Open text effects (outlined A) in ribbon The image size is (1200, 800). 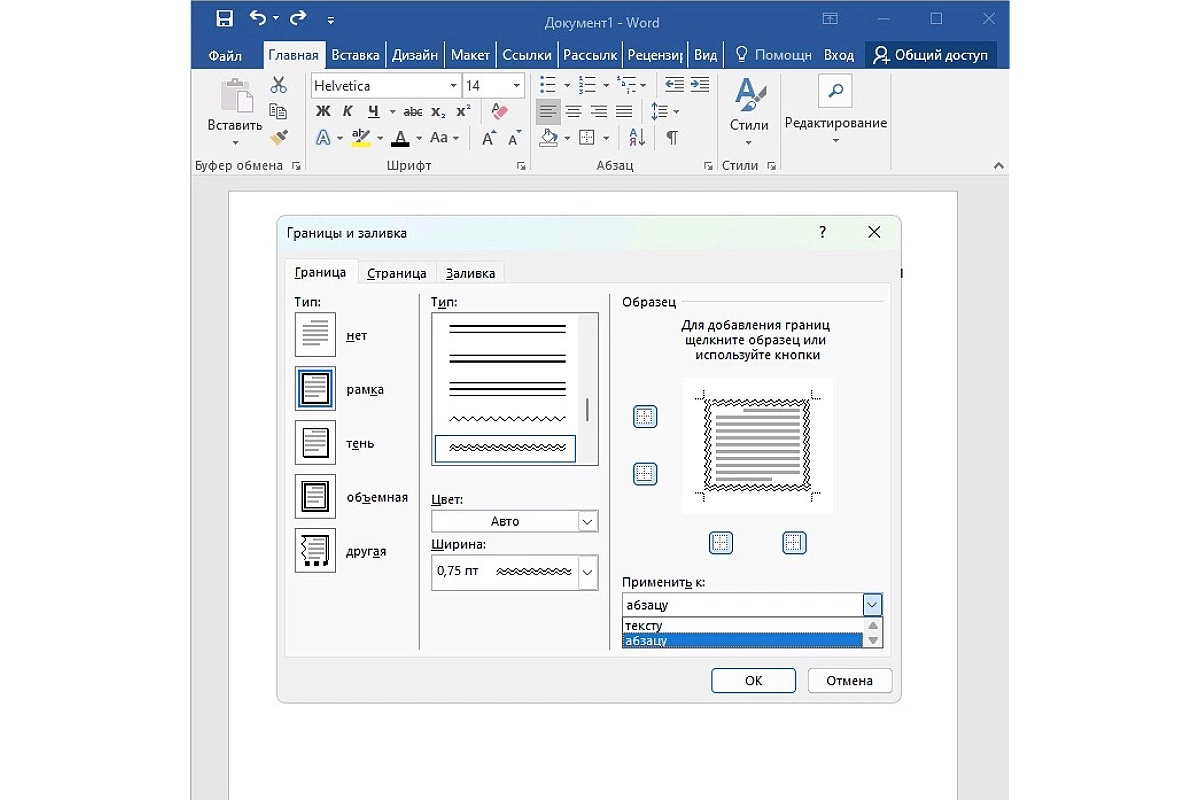coord(323,138)
